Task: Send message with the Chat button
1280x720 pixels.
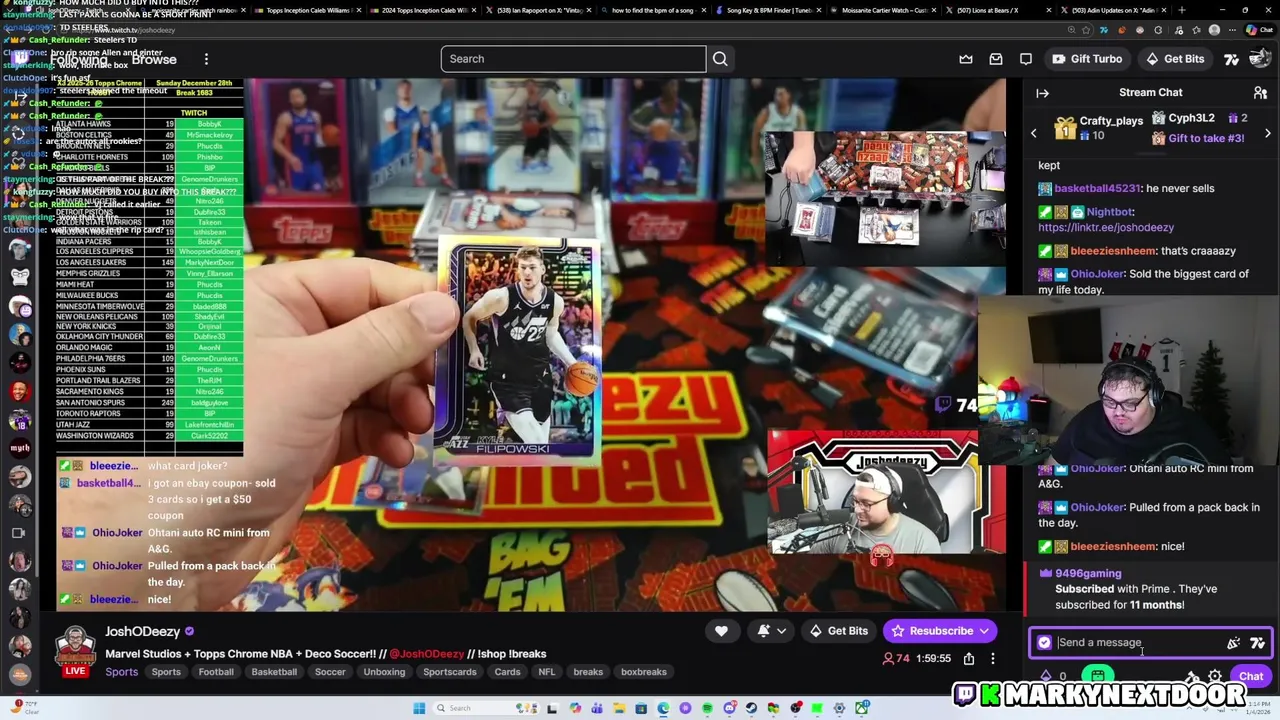Action: (x=1251, y=677)
